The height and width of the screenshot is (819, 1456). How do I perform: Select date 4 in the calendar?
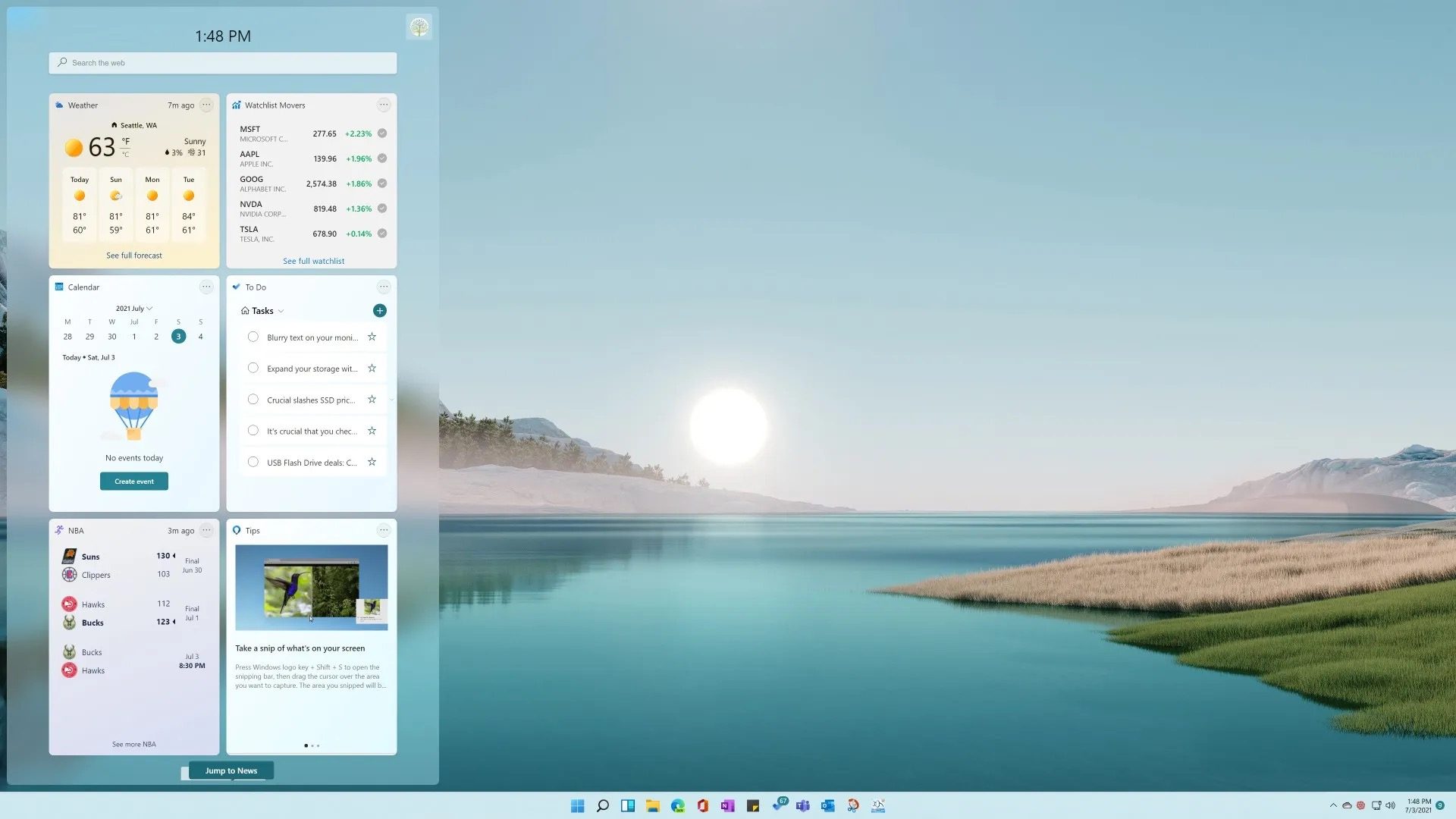tap(200, 337)
